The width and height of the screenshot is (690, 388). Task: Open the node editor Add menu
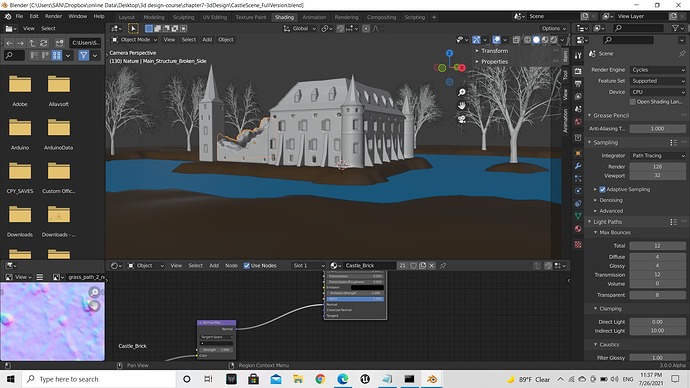click(x=214, y=265)
